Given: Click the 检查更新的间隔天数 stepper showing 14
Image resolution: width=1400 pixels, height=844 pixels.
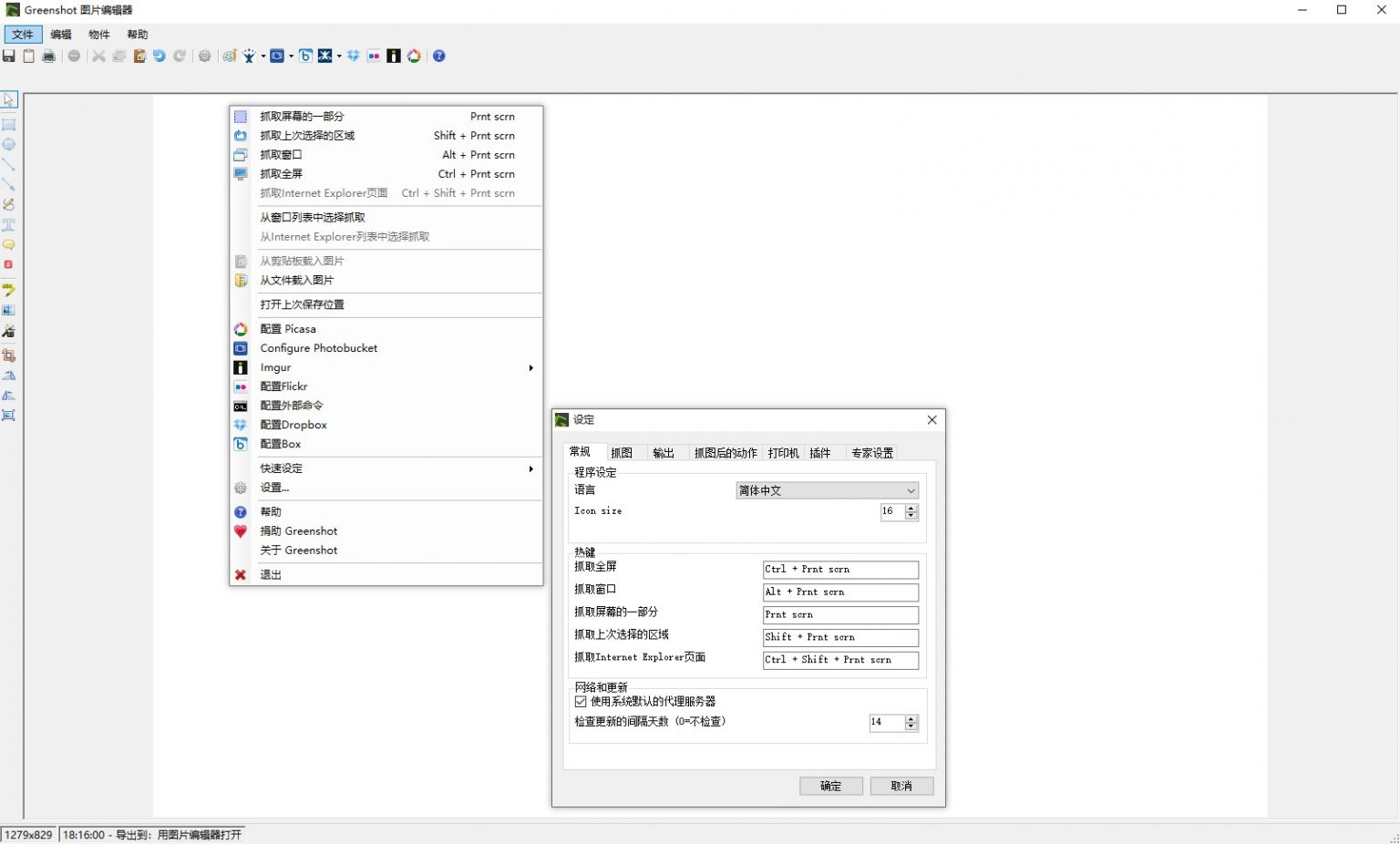Looking at the screenshot, I should coord(911,723).
